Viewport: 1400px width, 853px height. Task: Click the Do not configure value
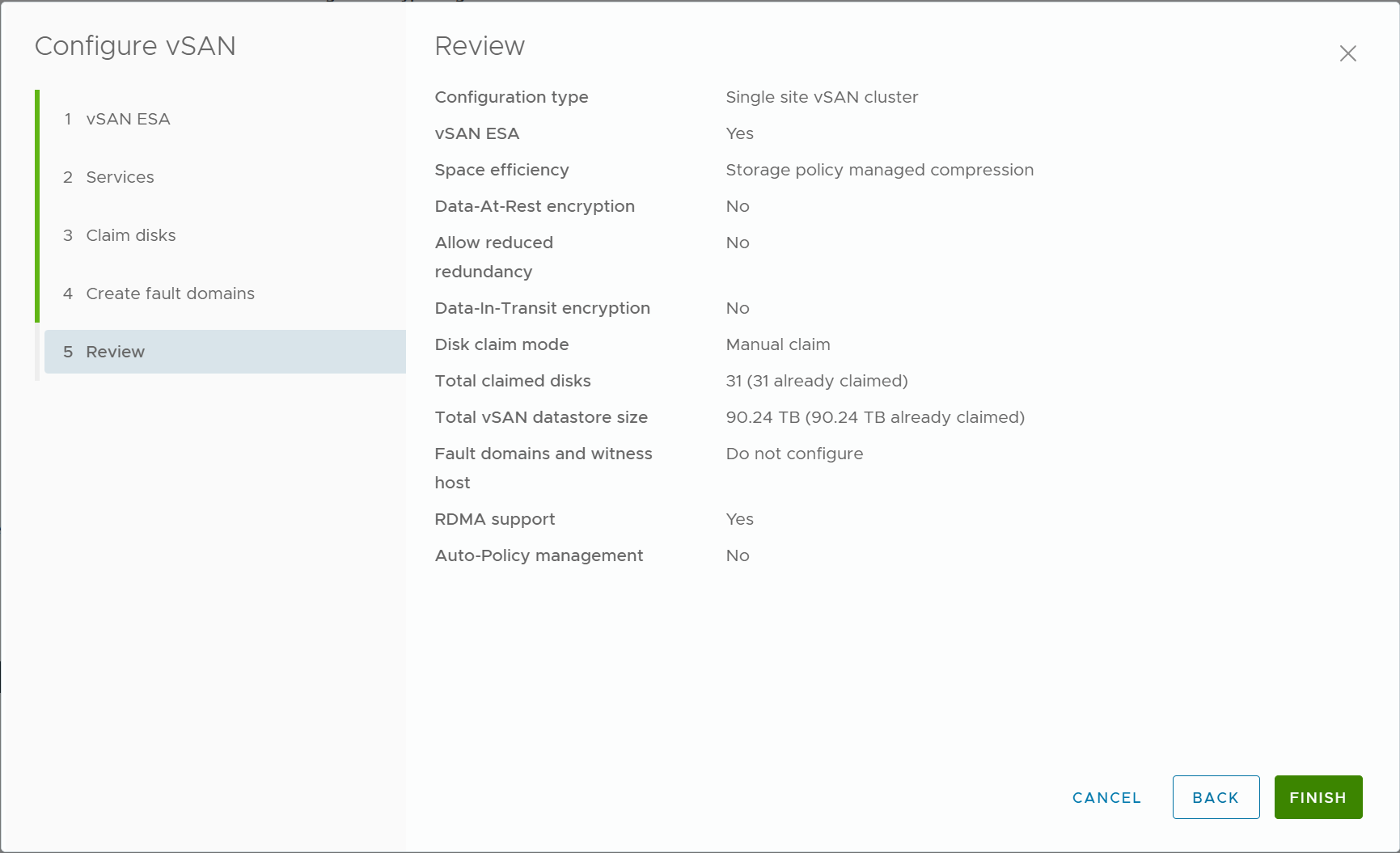pyautogui.click(x=794, y=454)
